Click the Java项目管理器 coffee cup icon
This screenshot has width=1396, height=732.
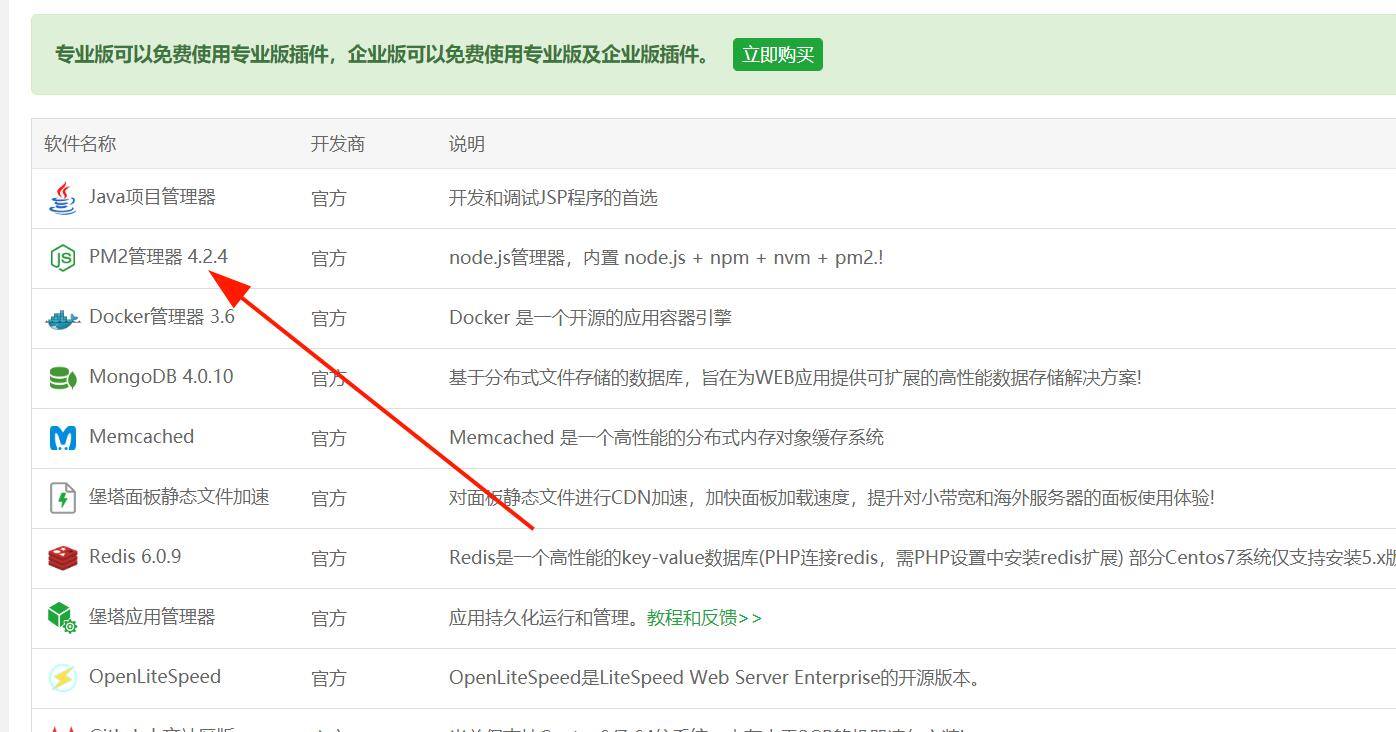pyautogui.click(x=62, y=198)
